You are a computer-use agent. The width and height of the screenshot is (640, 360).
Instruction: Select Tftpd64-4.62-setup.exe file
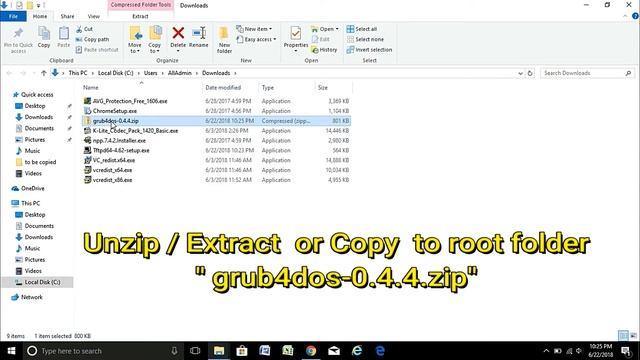point(121,150)
